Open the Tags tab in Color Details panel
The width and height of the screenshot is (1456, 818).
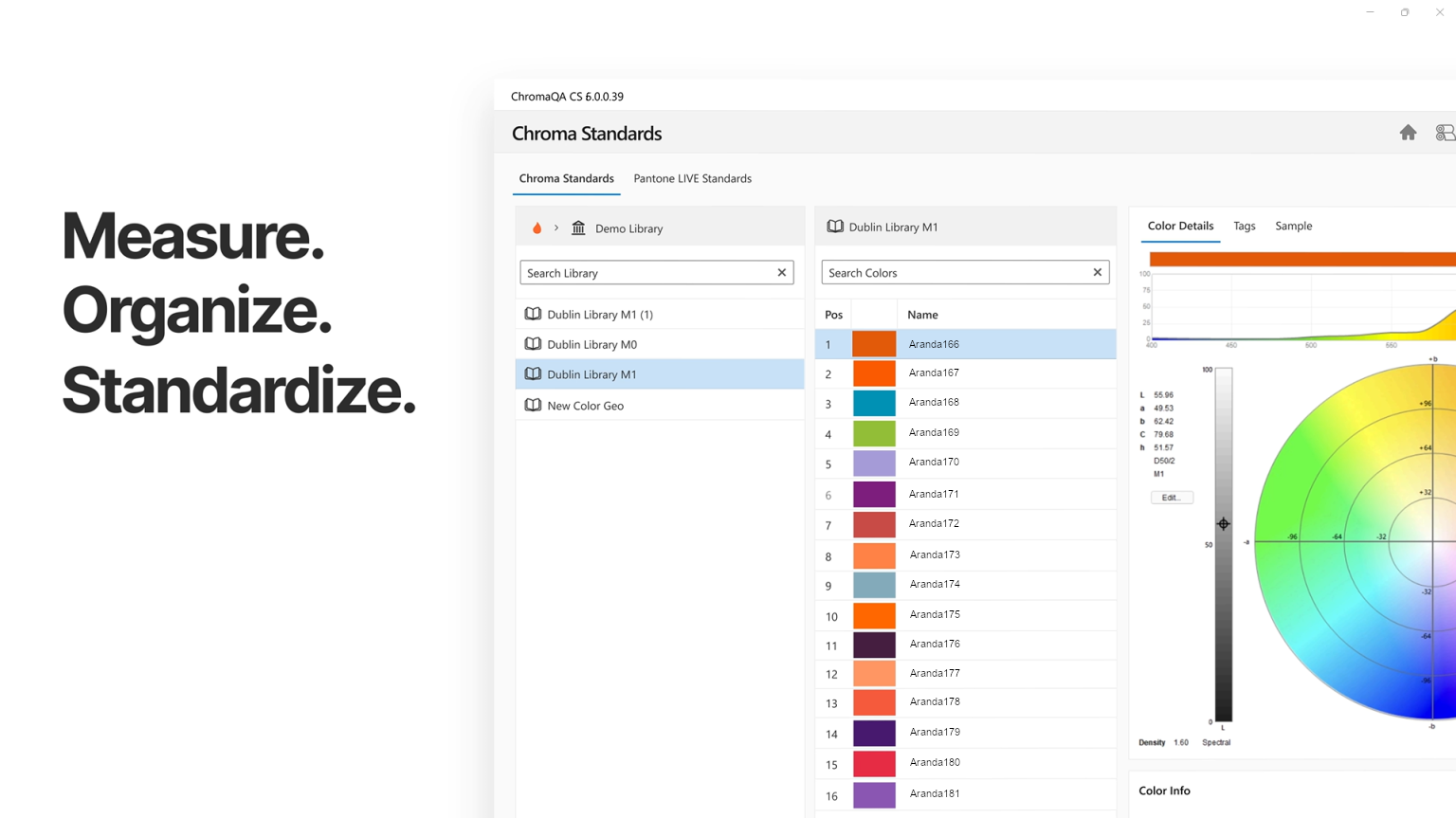click(x=1244, y=226)
